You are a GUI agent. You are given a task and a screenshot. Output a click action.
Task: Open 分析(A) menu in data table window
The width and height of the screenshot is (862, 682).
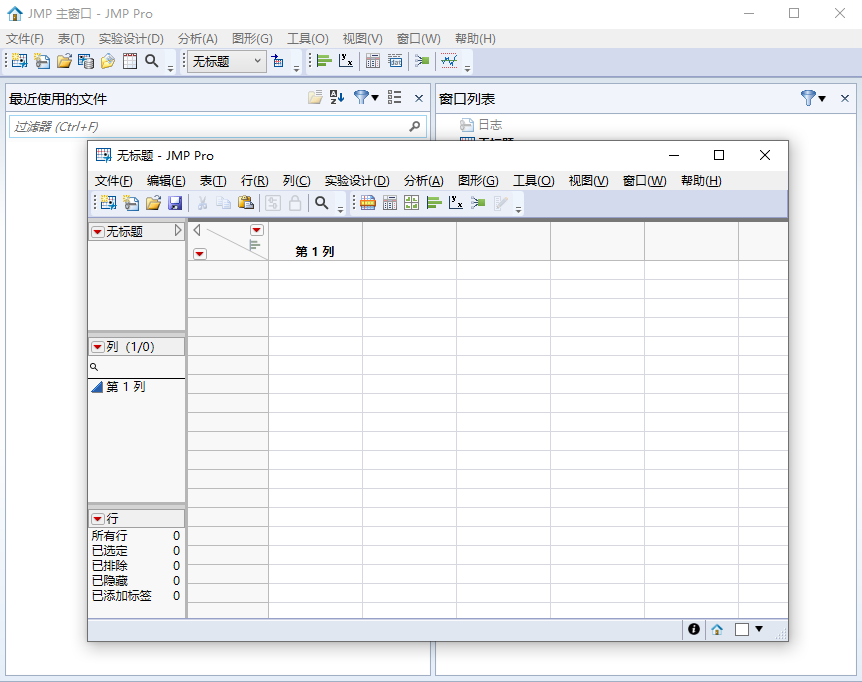pos(423,181)
